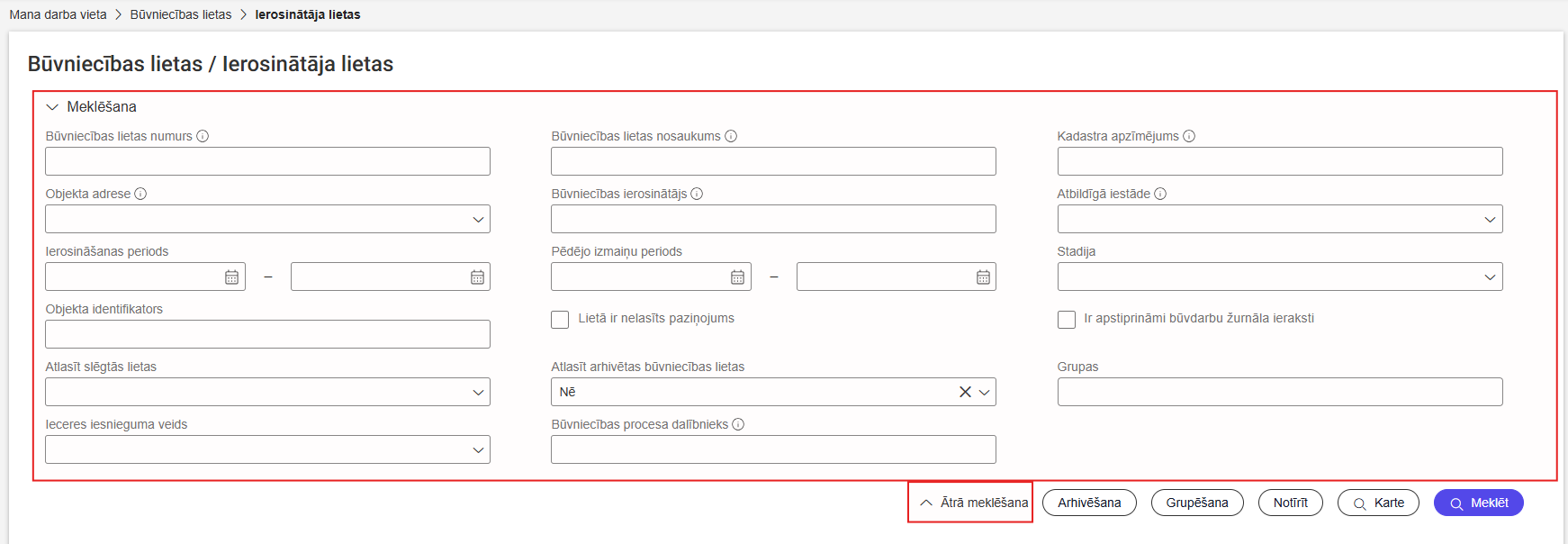1568x544 pixels.
Task: Click info icon next to Atbildīgā iestāde
Action: coord(1160,194)
